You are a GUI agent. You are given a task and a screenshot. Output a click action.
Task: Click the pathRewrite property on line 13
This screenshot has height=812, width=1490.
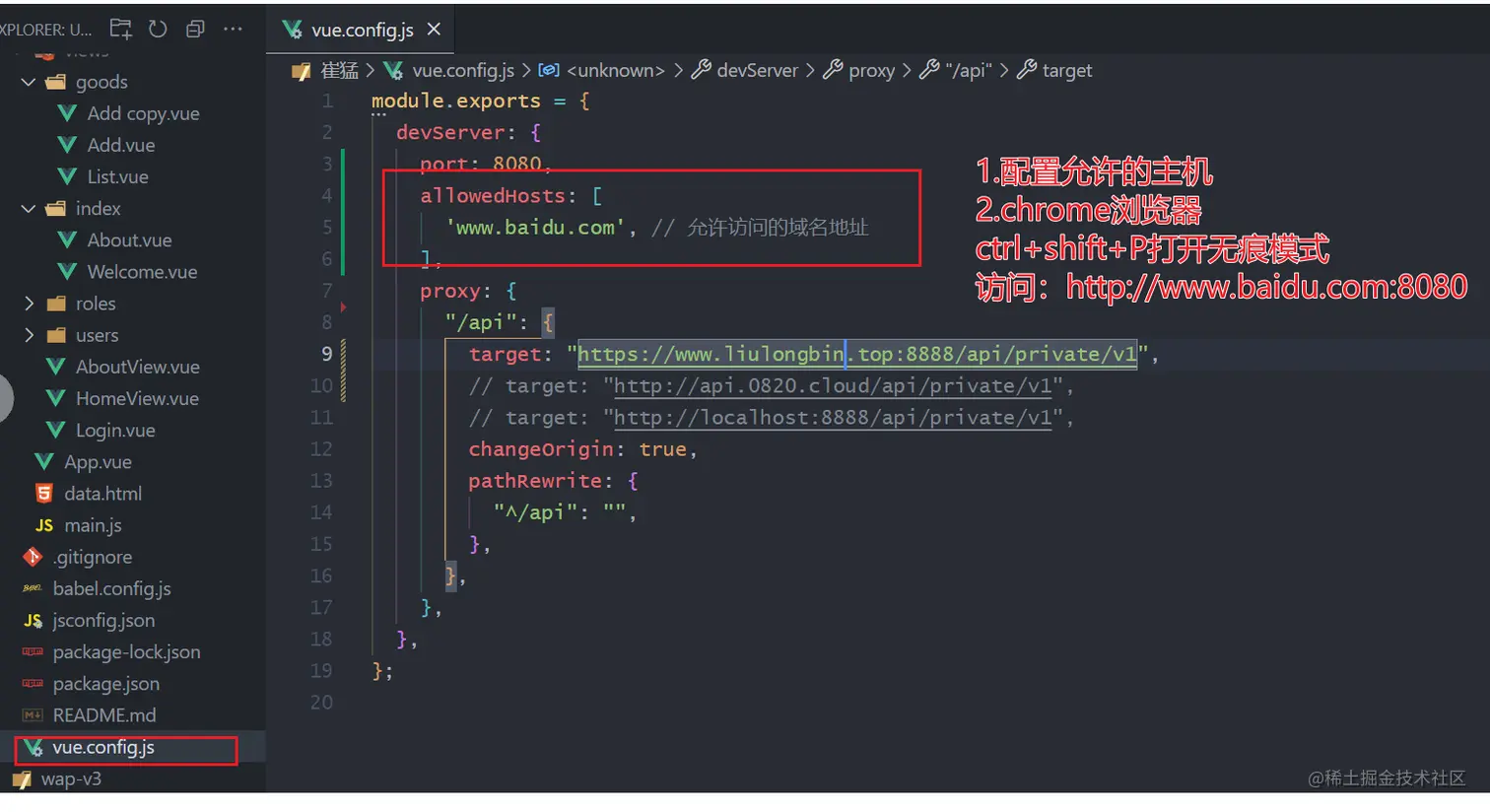[535, 481]
